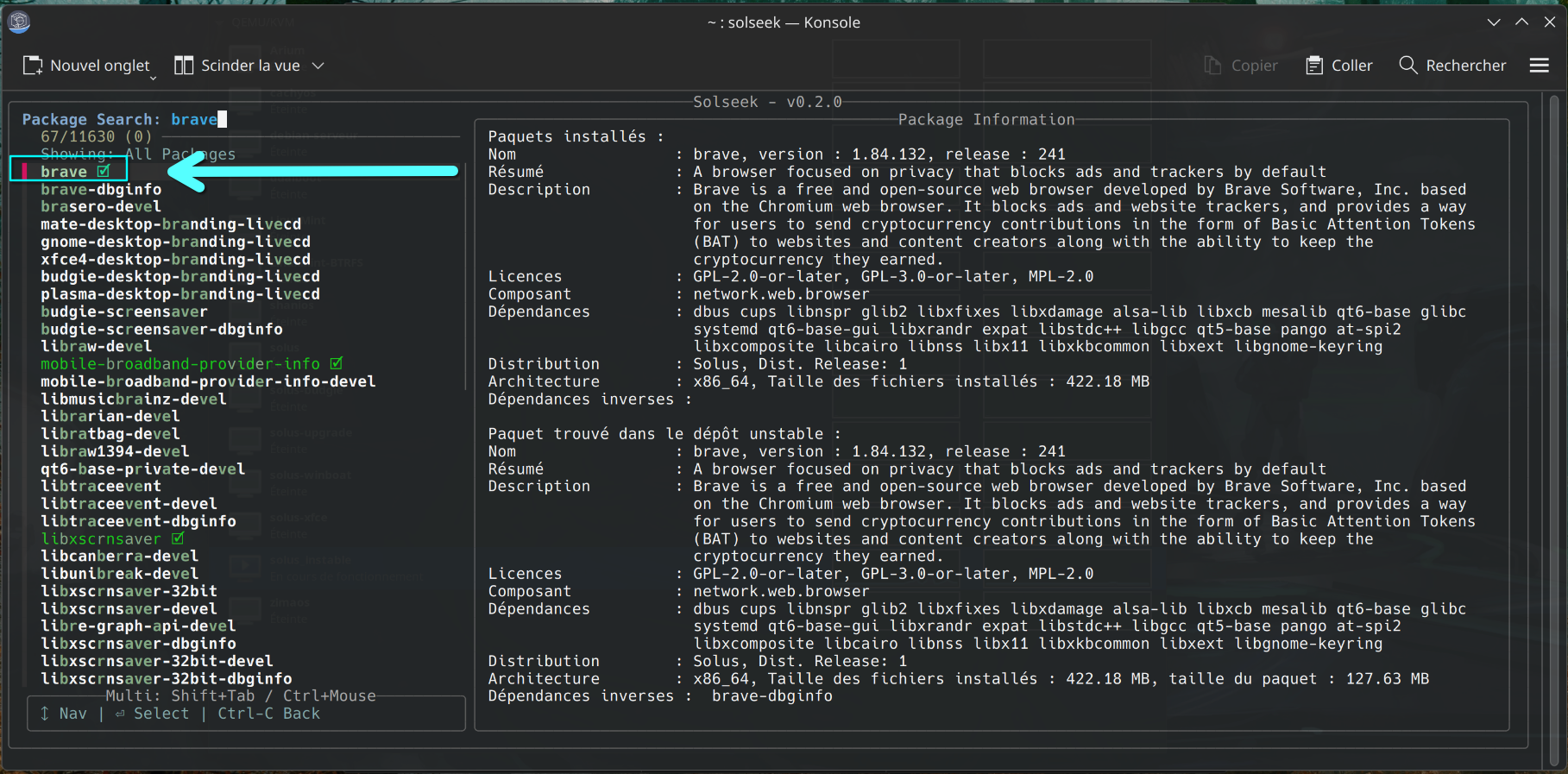The width and height of the screenshot is (1568, 774).
Task: Click the grayed Copier copy icon
Action: pos(1212,66)
